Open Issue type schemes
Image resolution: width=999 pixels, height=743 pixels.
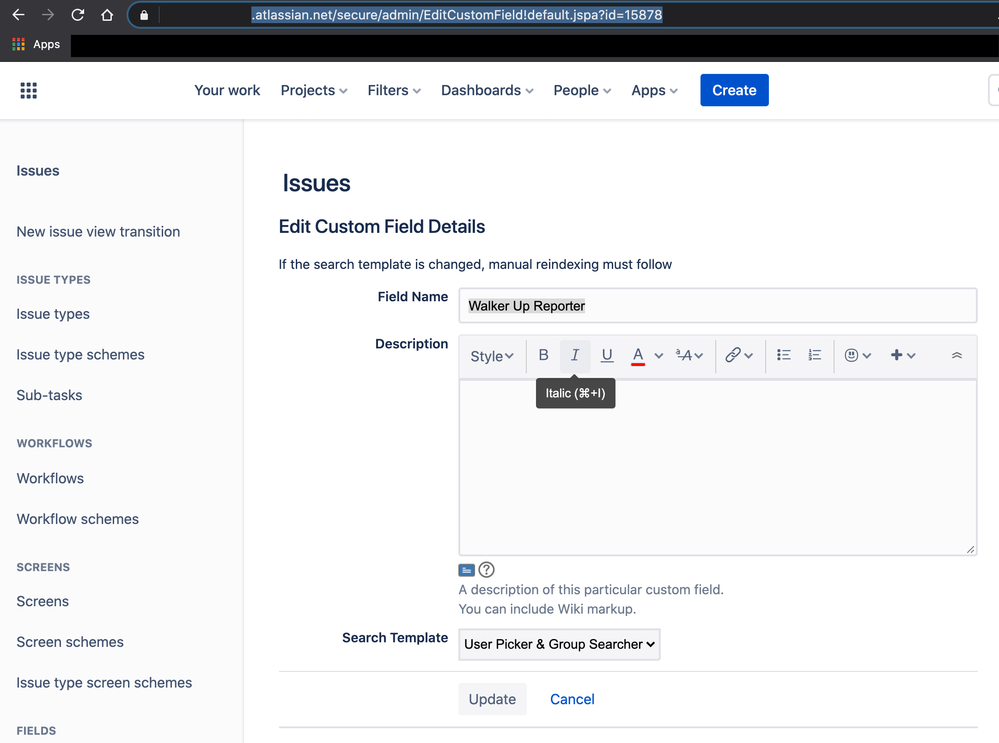(x=80, y=354)
